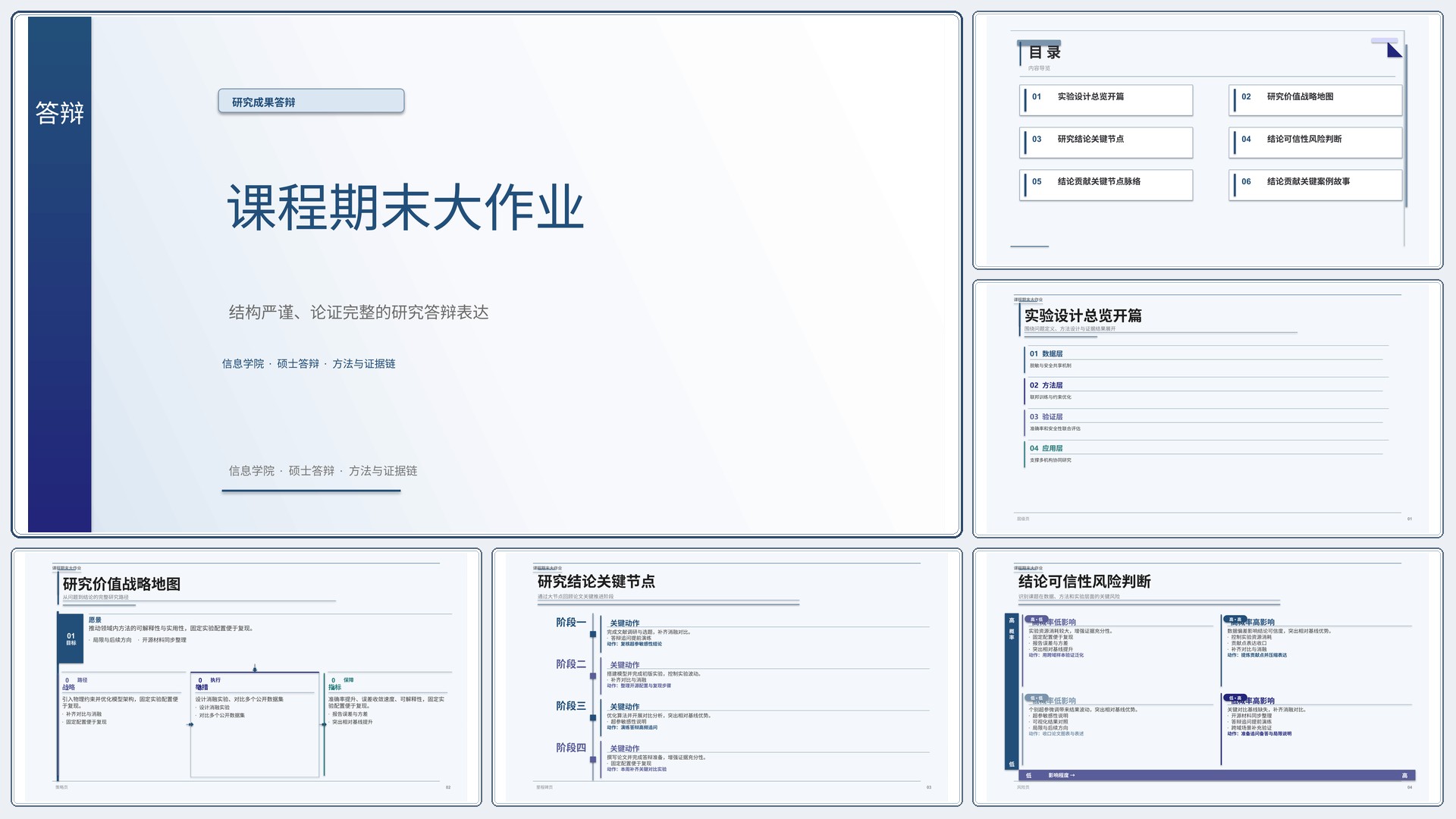The image size is (1456, 819).
Task: Click the vertical 答辩 sidebar label
Action: (59, 113)
